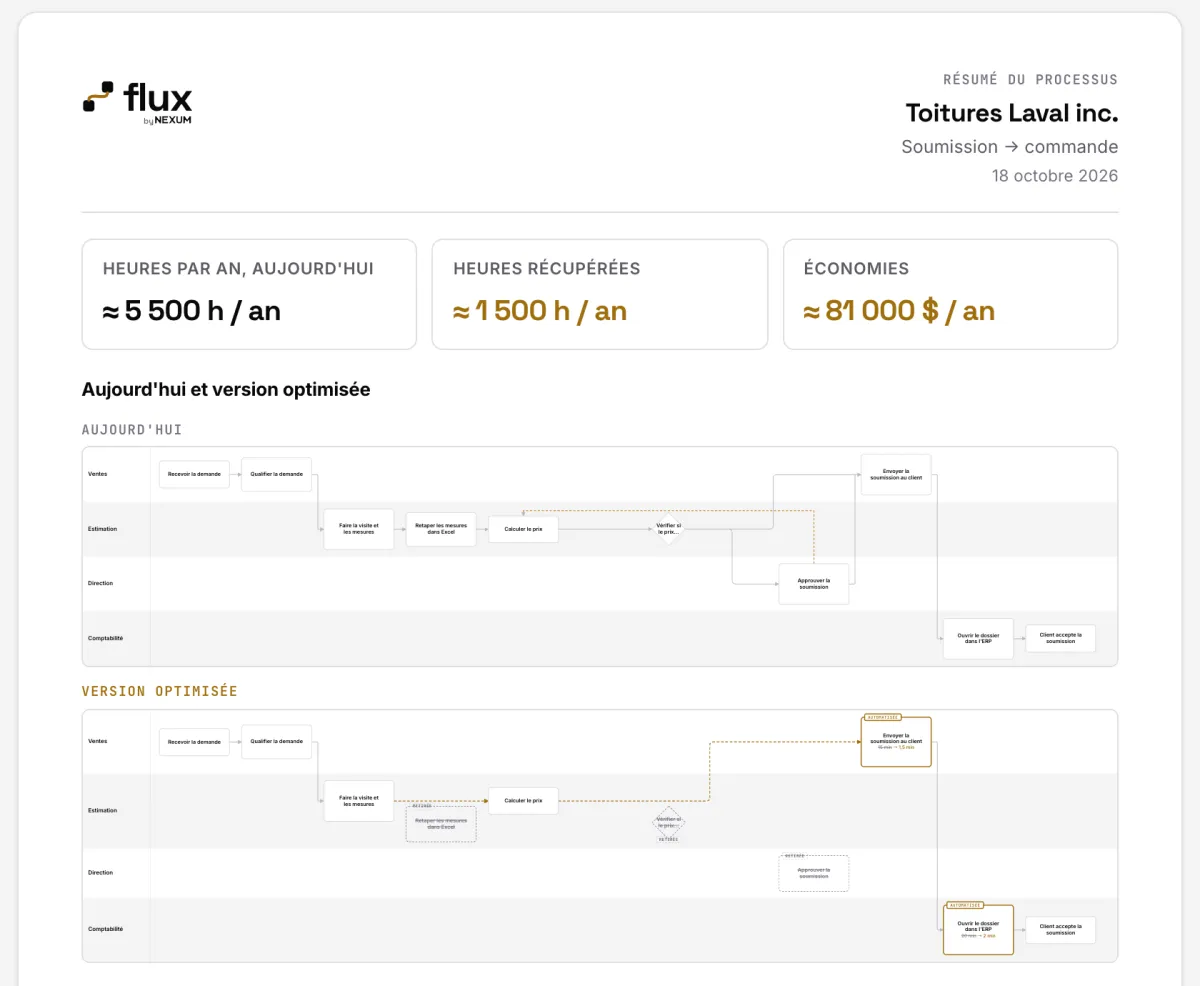Viewport: 1200px width, 986px height.
Task: Click "Automatisée" badge above Envoyer la soumission
Action: point(883,717)
